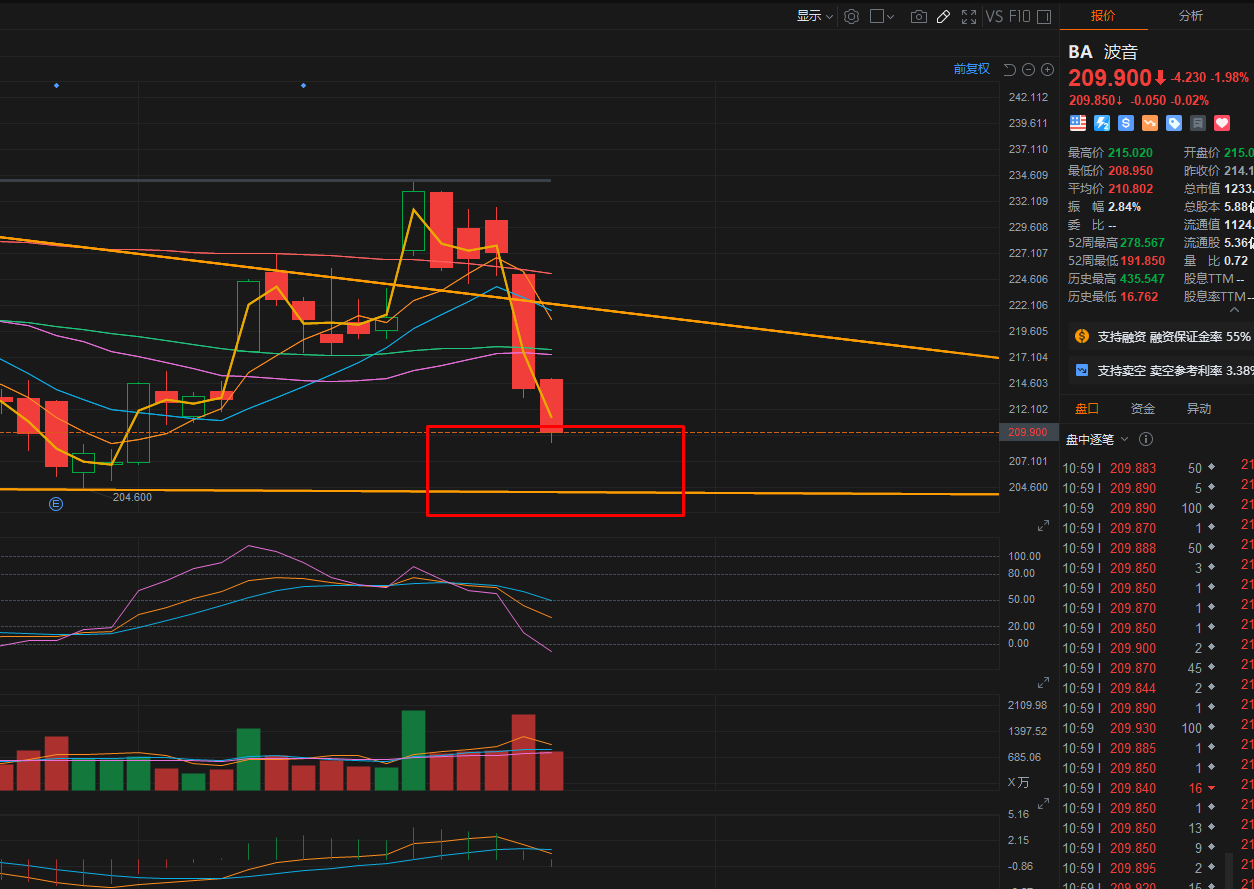Click the orange short-selling trend icon
The width and height of the screenshot is (1254, 889).
click(x=1150, y=123)
